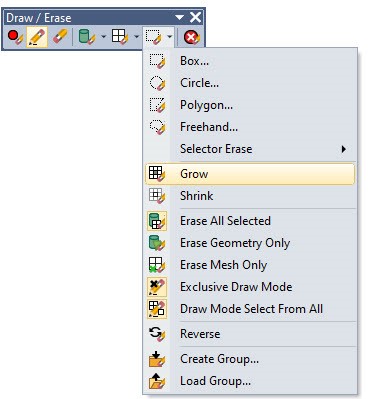Select the pencil Draw Mode tool

(x=37, y=37)
